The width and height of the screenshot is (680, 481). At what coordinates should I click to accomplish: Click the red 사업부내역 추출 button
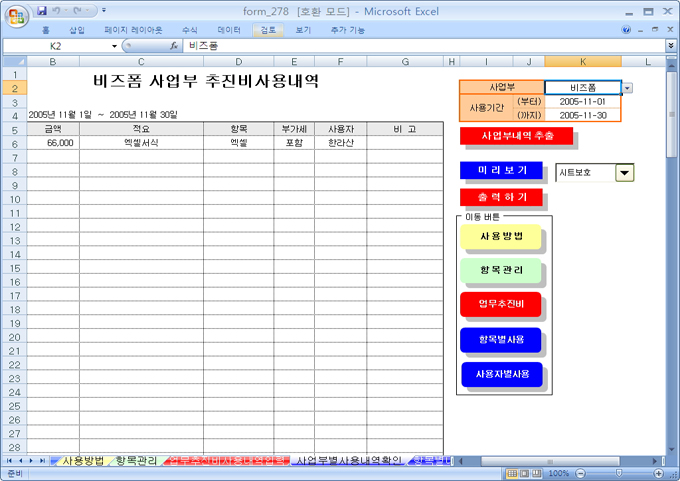point(516,135)
